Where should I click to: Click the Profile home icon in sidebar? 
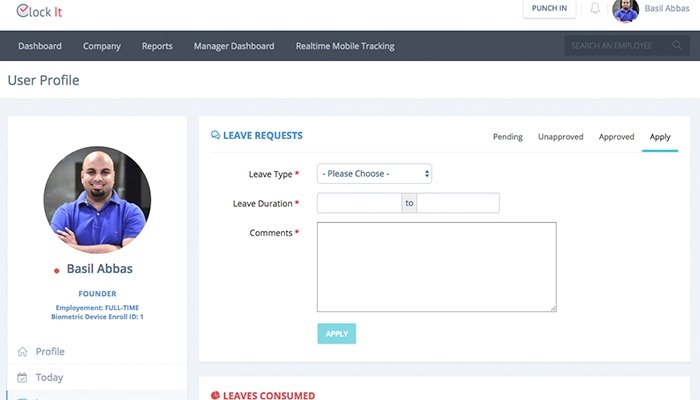(x=22, y=352)
